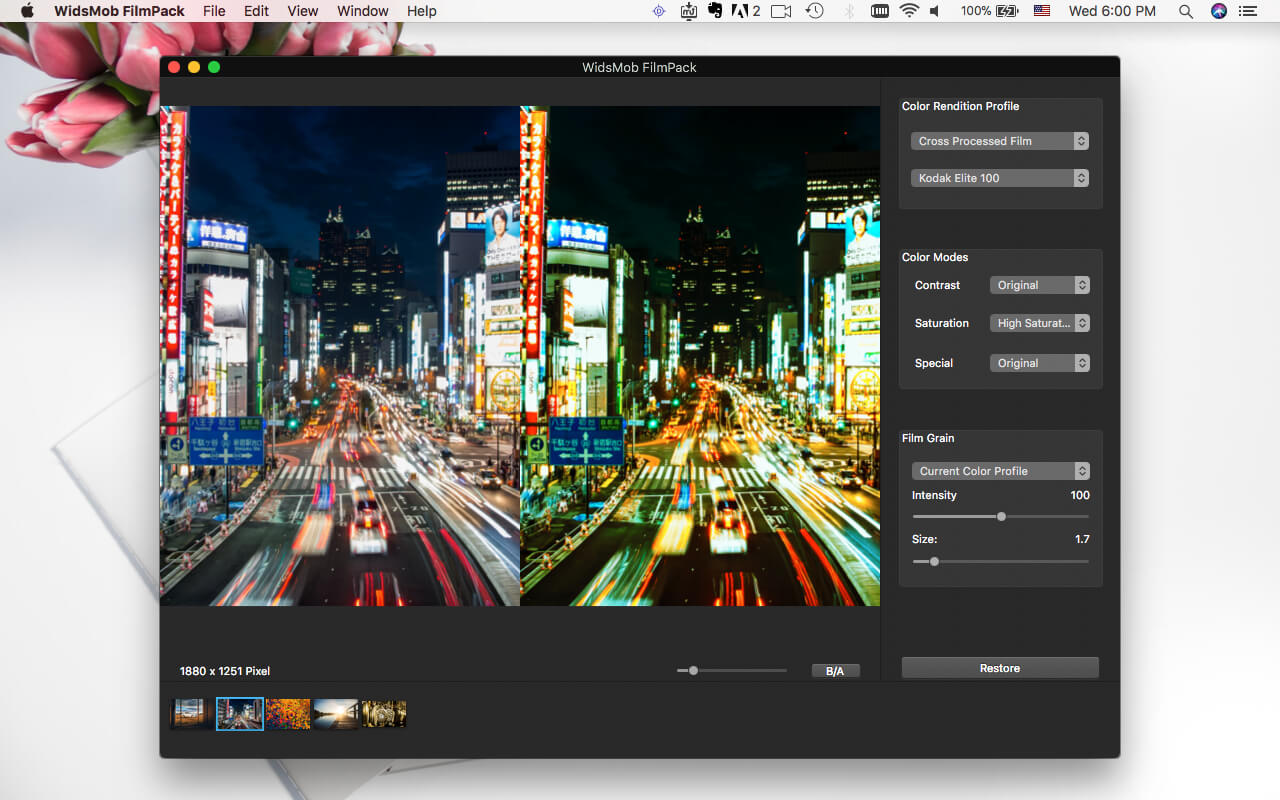Screen dimensions: 1280x800
Task: Click the Restore button
Action: click(x=1000, y=668)
